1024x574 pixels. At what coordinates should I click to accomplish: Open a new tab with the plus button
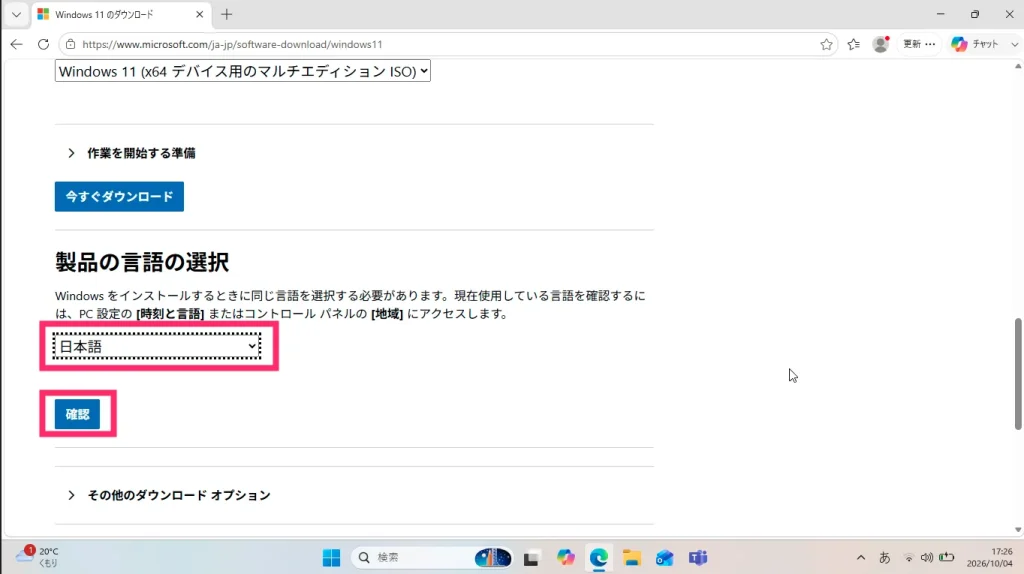tap(227, 14)
